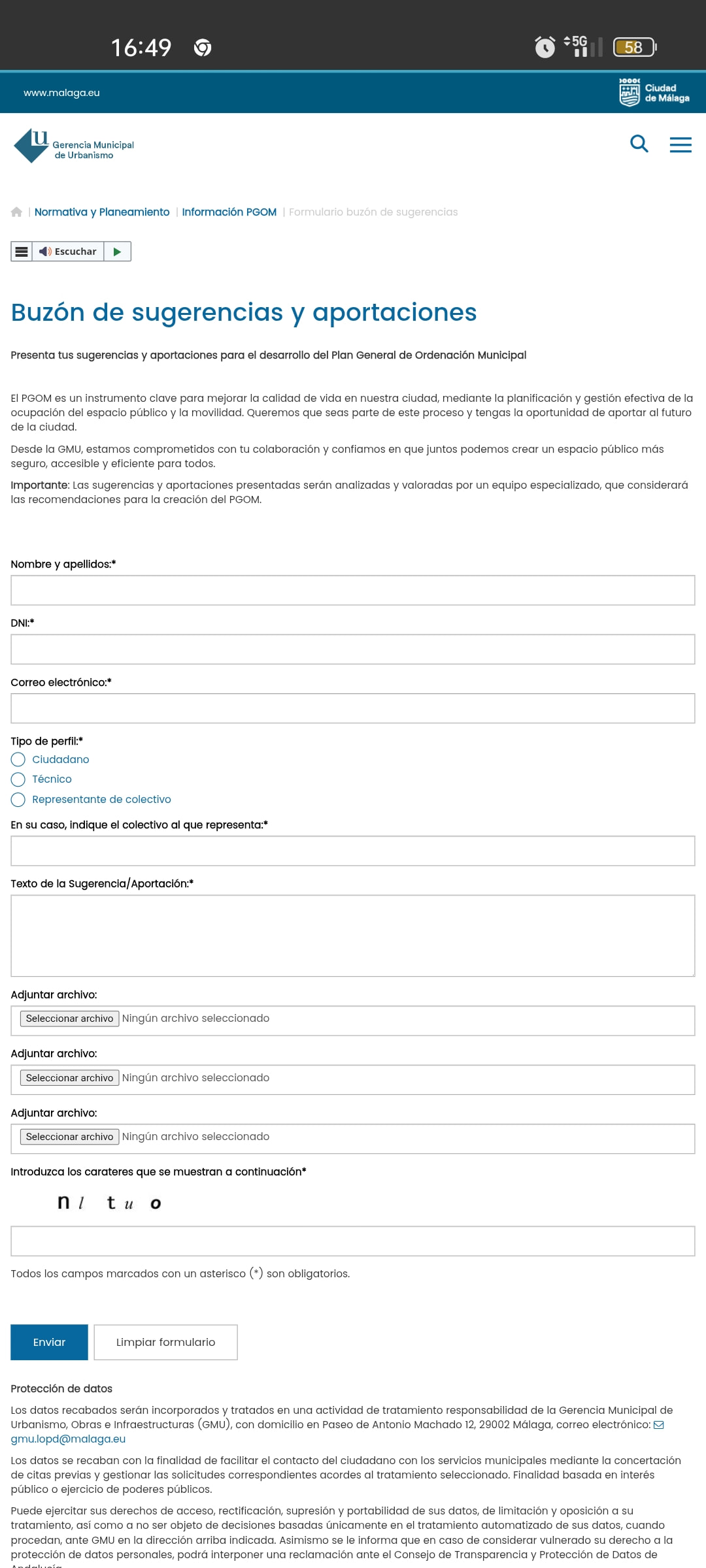Screen dimensions: 706x1568
Task: Click the Ciudad de Málaga logo
Action: pos(654,92)
